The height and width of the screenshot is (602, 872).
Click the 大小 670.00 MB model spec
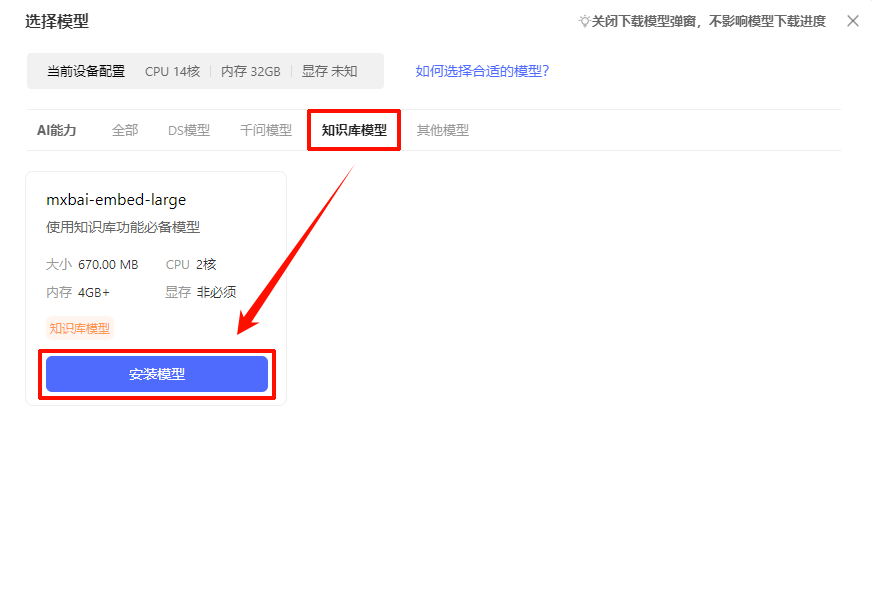[x=92, y=265]
